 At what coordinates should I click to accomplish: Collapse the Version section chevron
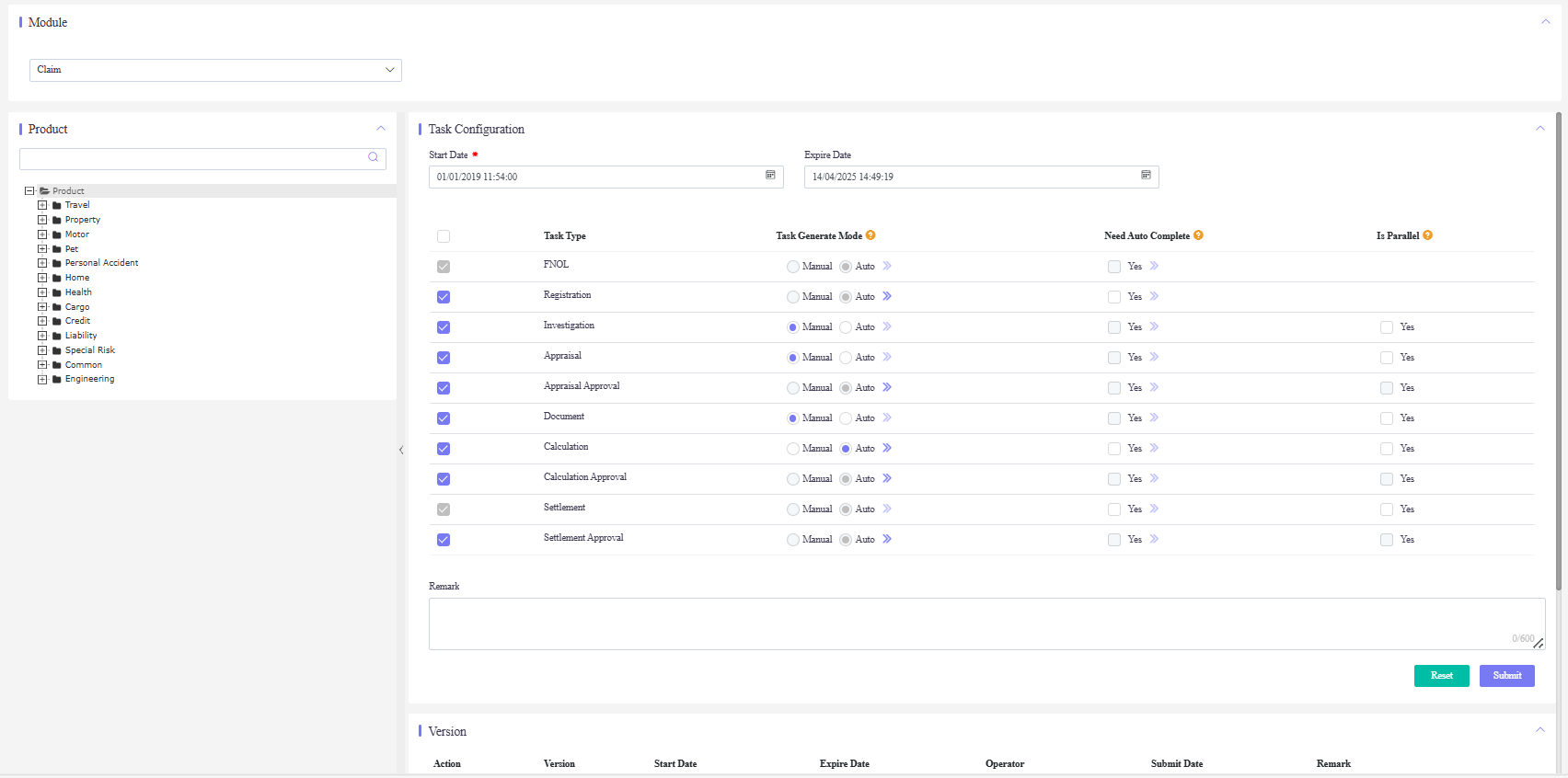point(1540,729)
